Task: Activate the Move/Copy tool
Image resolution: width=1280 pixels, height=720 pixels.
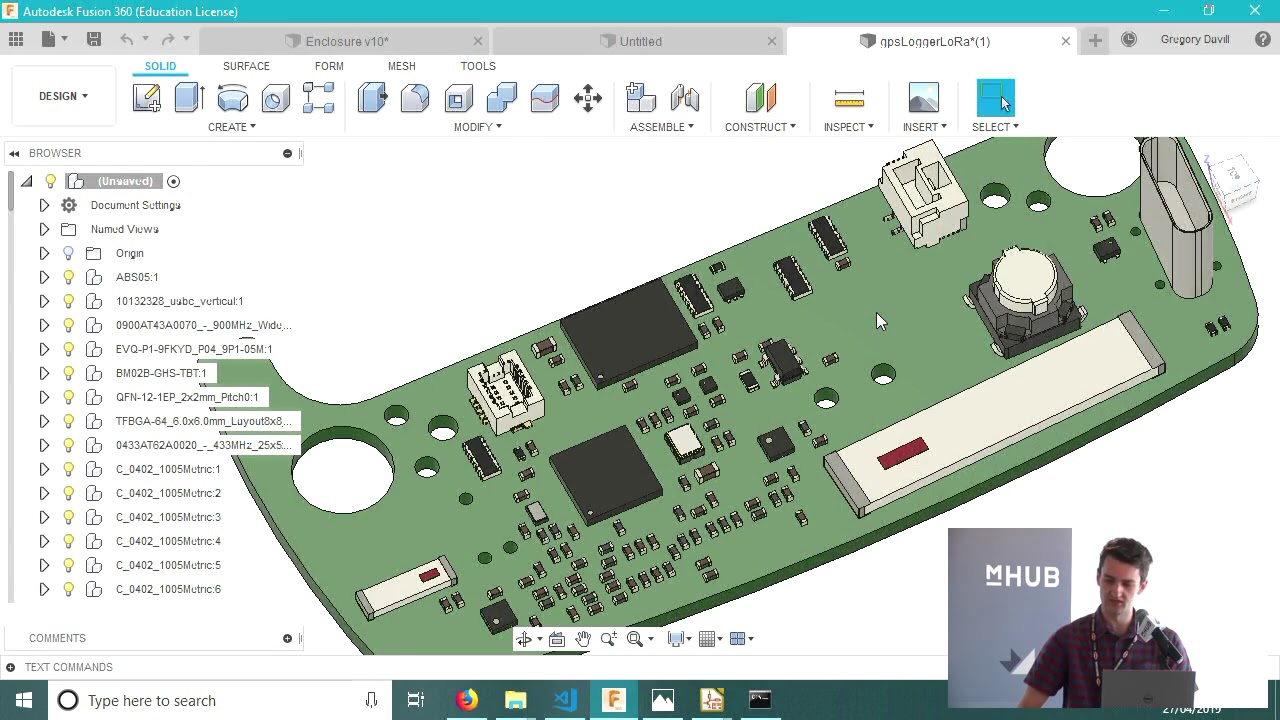Action: [588, 98]
